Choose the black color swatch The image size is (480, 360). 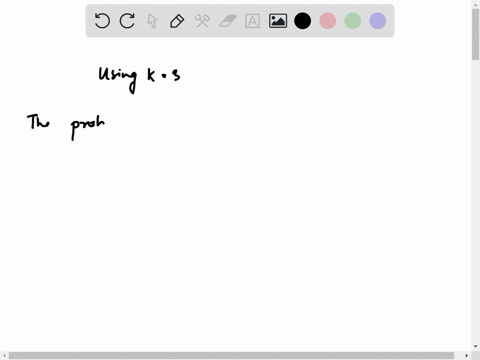(x=303, y=21)
